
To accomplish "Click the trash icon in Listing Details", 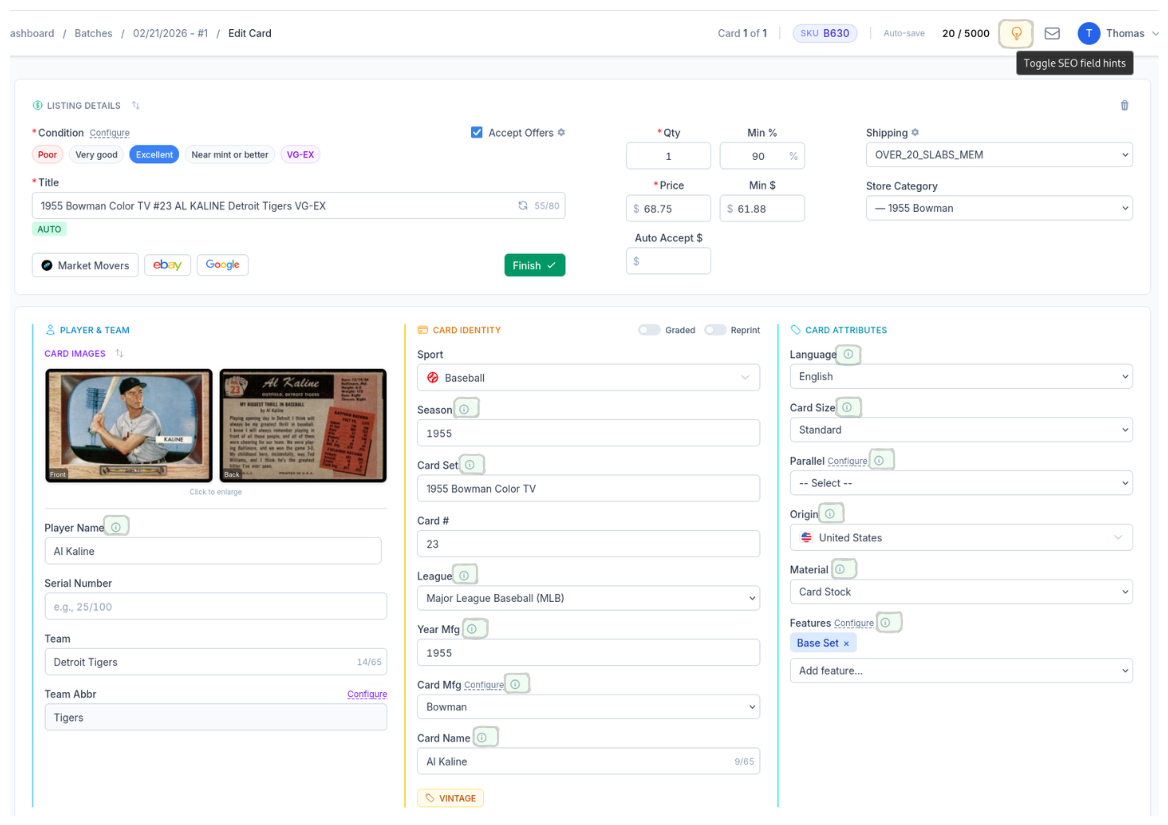I will 1124,105.
